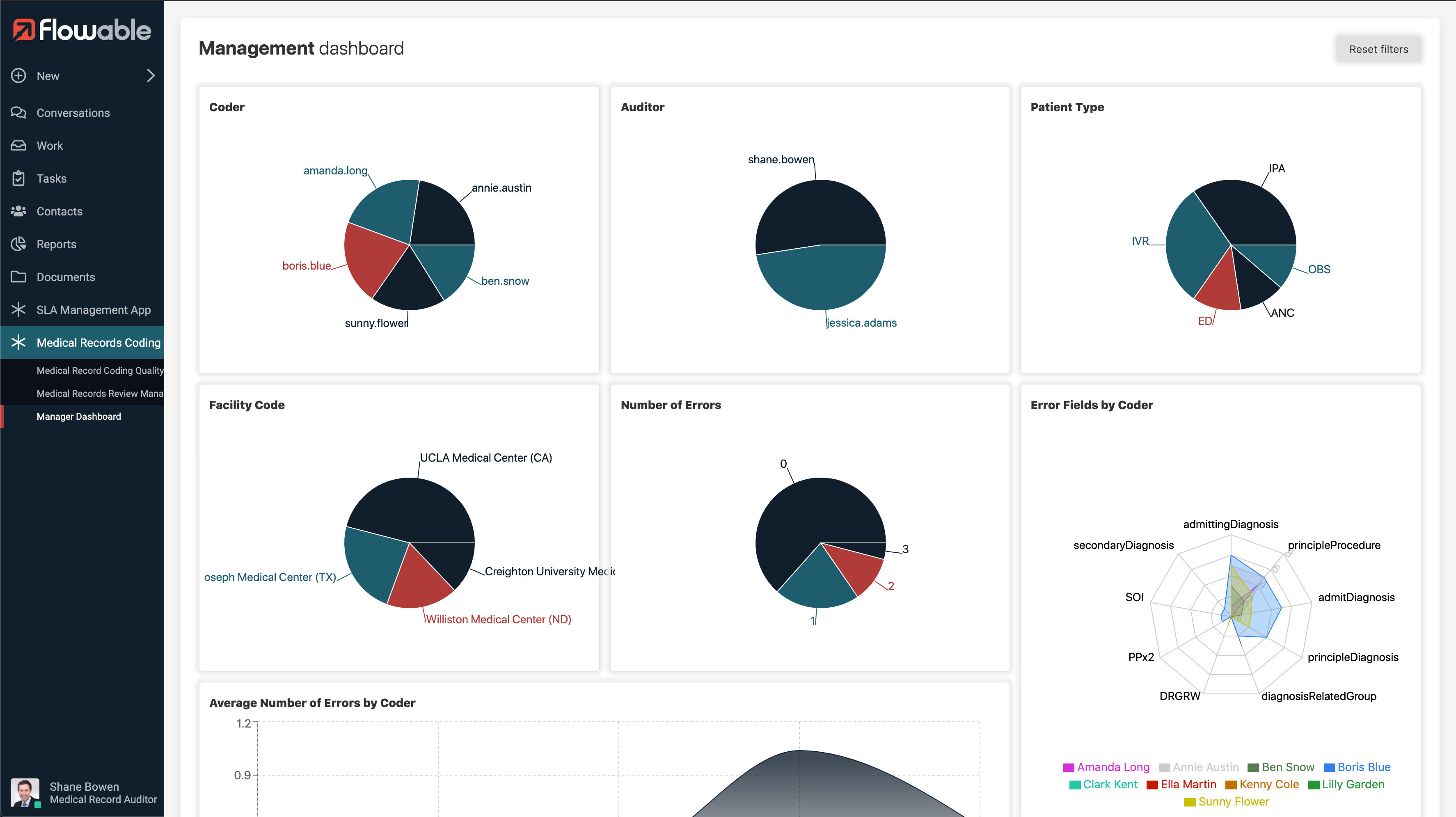Click the ben.snow label in Coder chart
Screen dimensions: 1456x817
pyautogui.click(x=505, y=281)
